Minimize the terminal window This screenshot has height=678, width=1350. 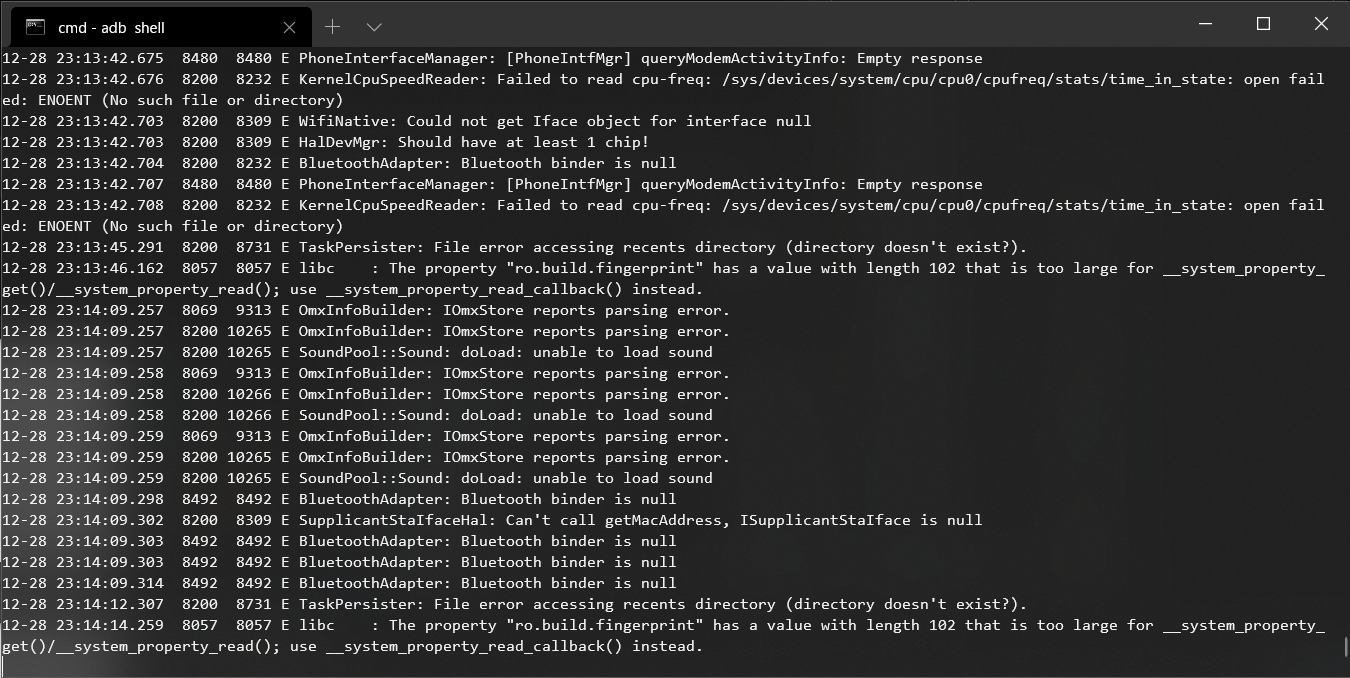1206,24
